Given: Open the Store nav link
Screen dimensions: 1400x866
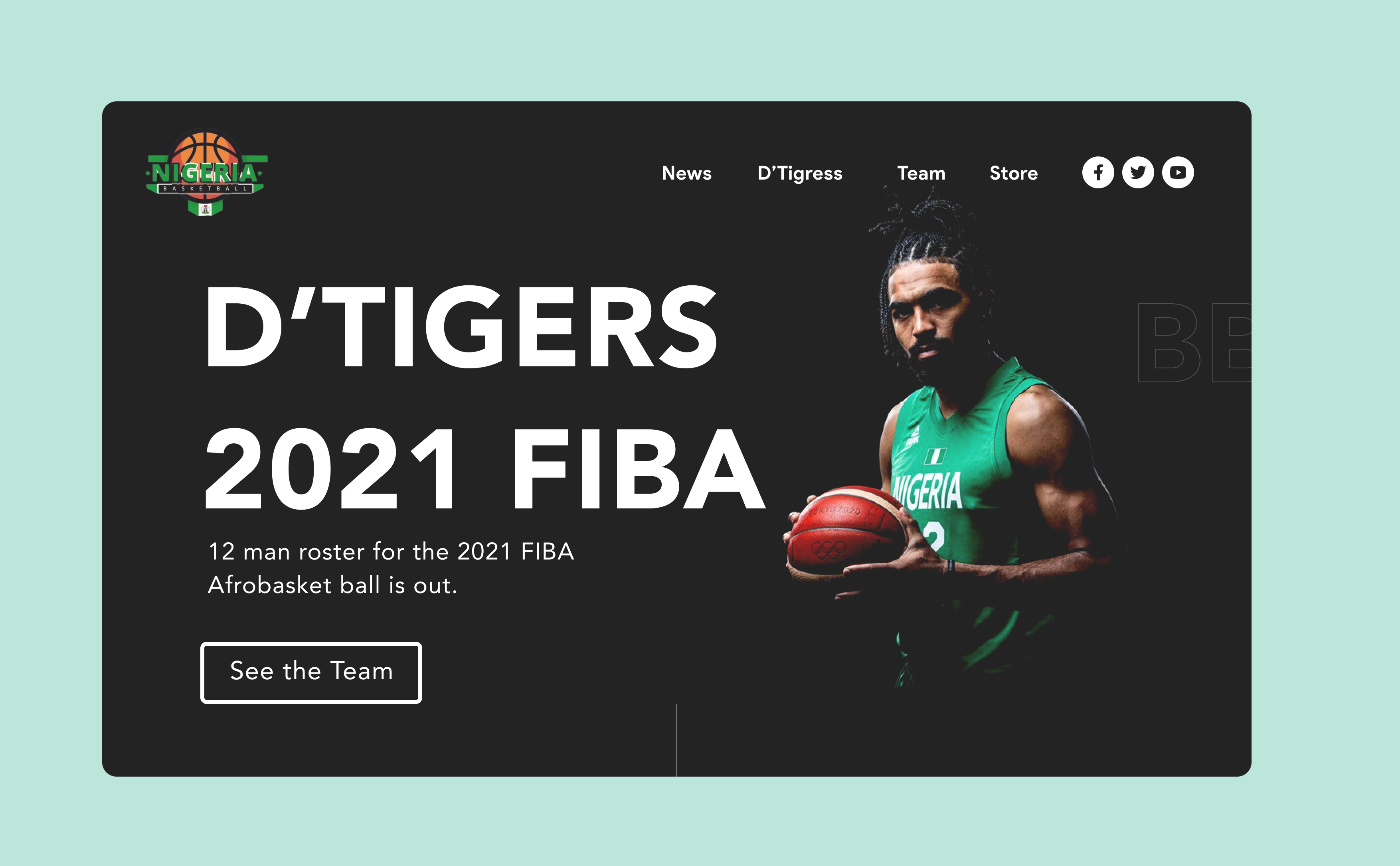Looking at the screenshot, I should pyautogui.click(x=1014, y=173).
